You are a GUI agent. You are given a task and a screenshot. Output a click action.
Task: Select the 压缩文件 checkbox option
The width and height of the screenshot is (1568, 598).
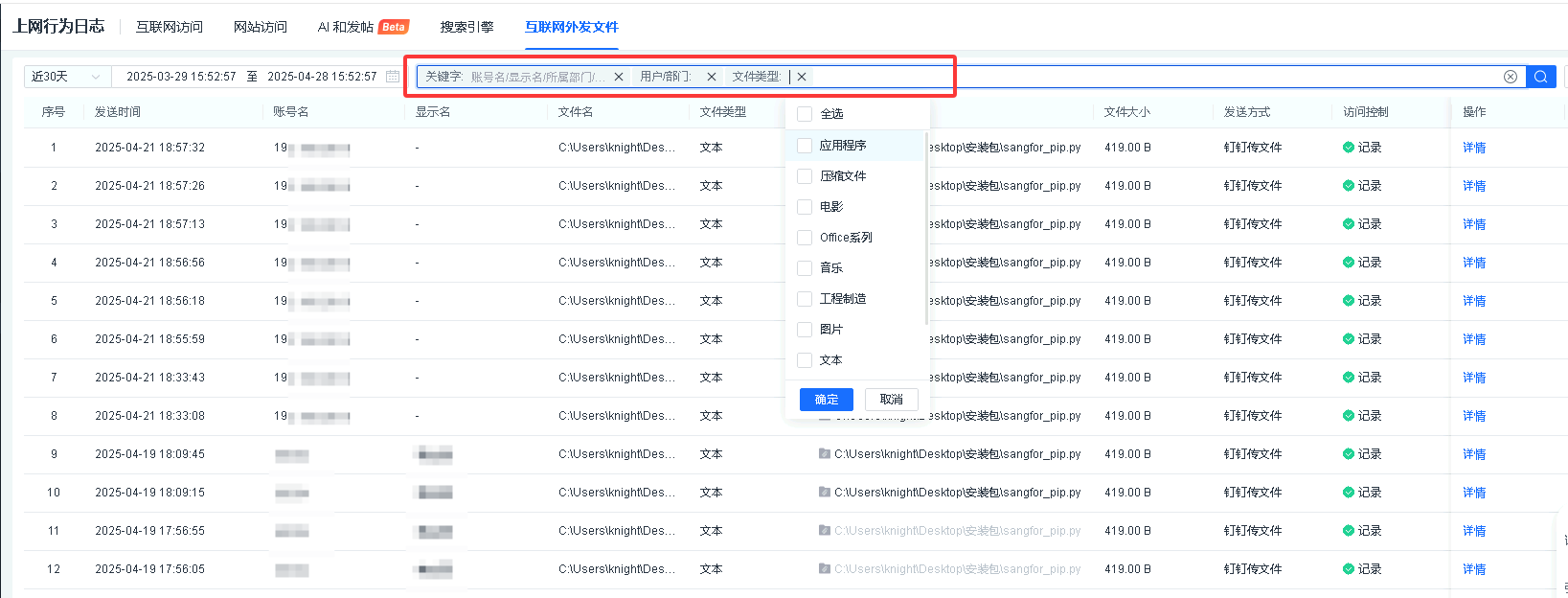[x=805, y=176]
